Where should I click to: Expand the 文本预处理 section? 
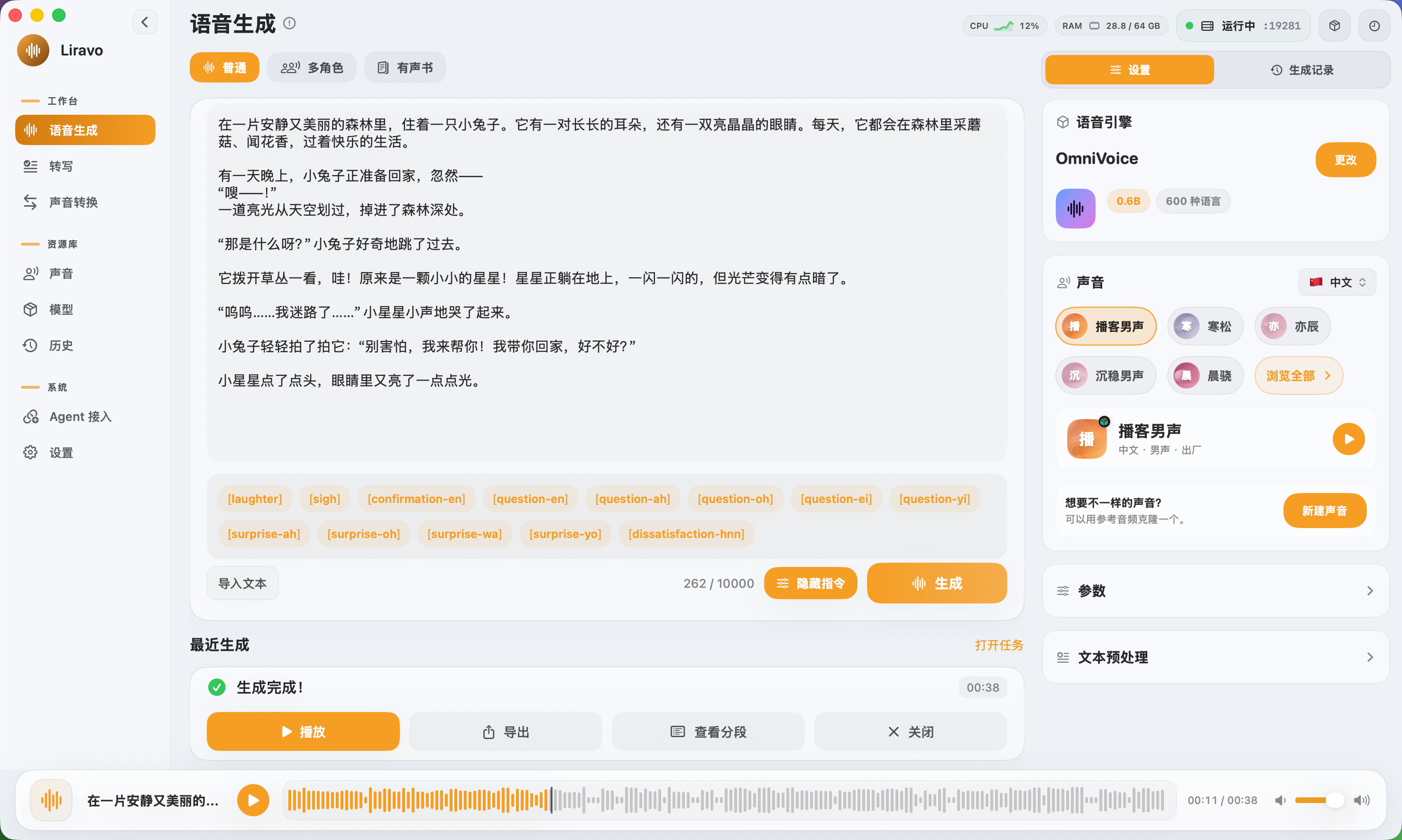coord(1215,657)
